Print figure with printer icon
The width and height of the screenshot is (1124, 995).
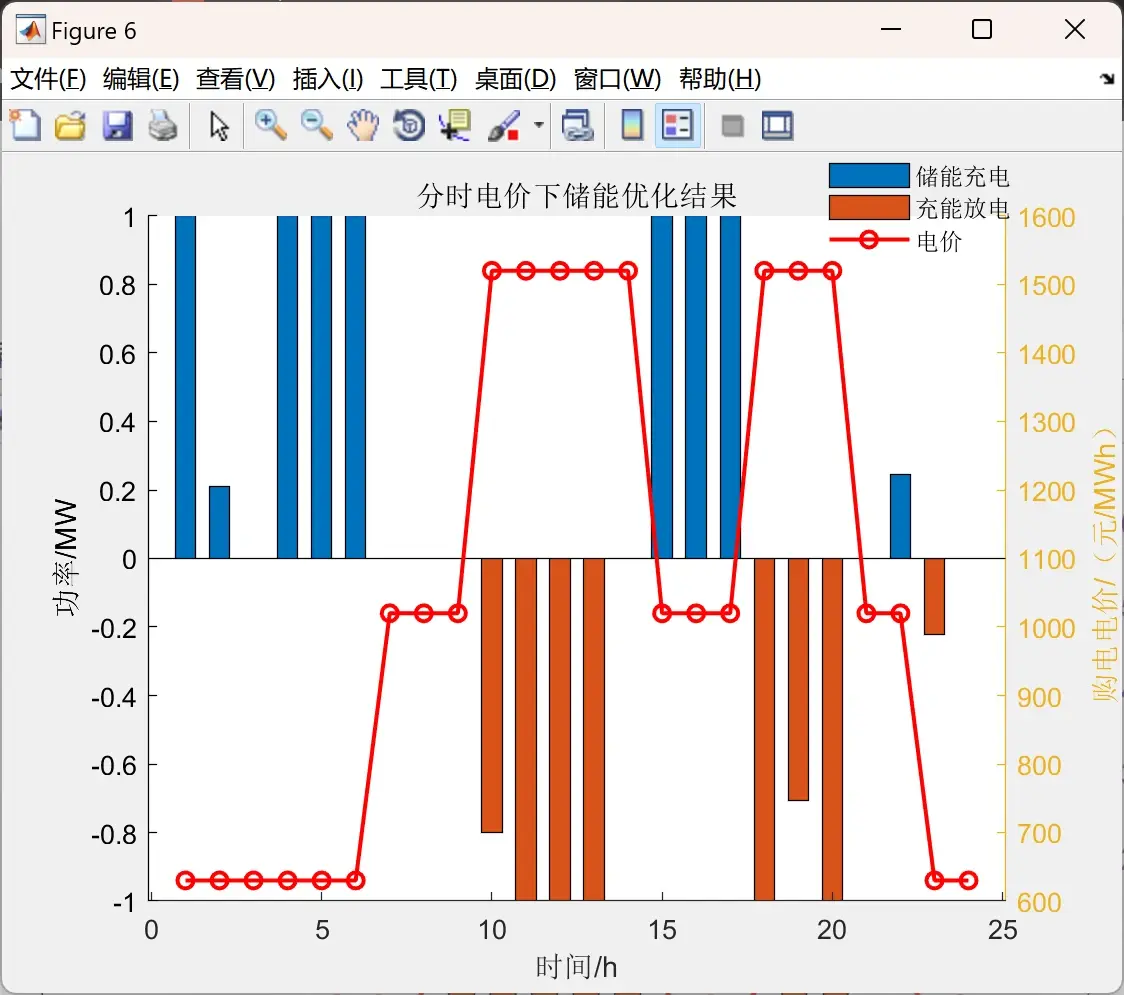tap(163, 125)
